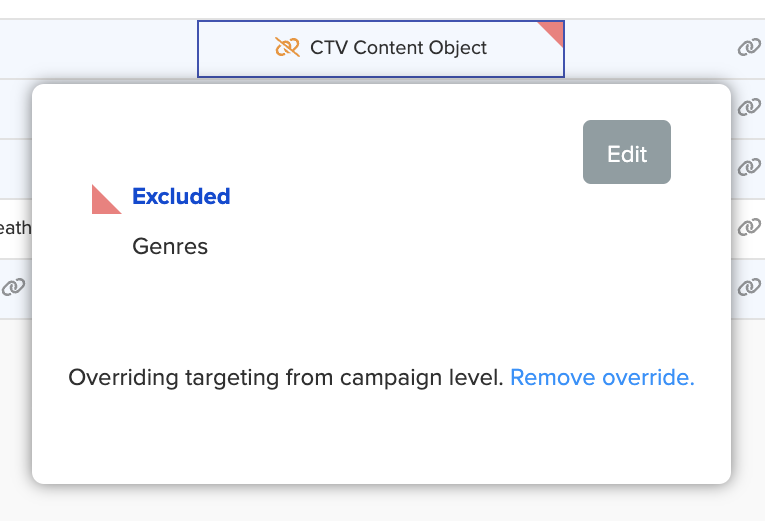The height and width of the screenshot is (521, 765).
Task: Click the right-edge link icon in the third row
Action: point(749,167)
